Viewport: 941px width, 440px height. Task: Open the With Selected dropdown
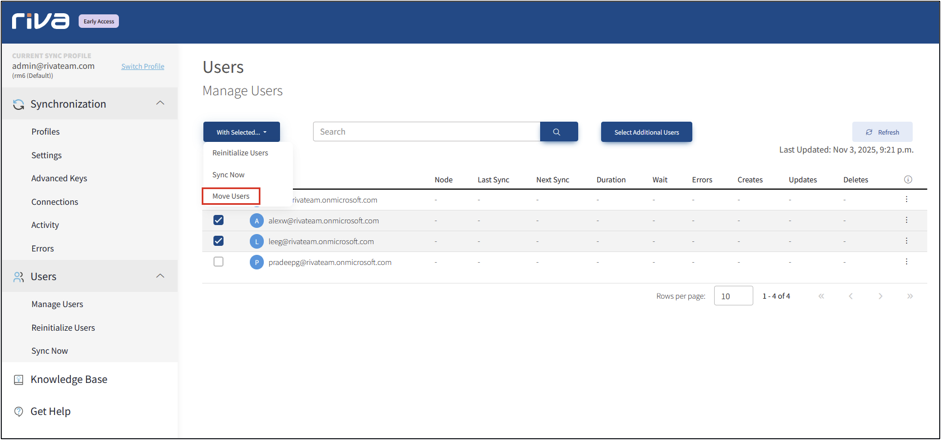click(241, 132)
